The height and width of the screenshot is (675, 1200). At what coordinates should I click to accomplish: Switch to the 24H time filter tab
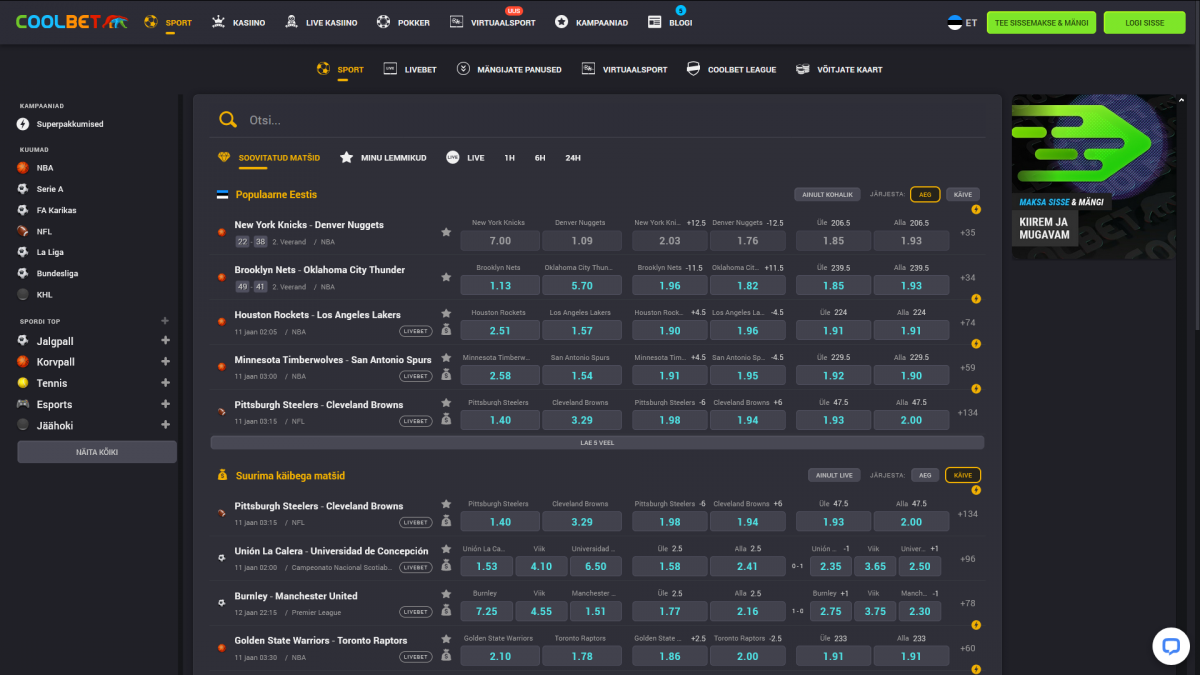(573, 158)
